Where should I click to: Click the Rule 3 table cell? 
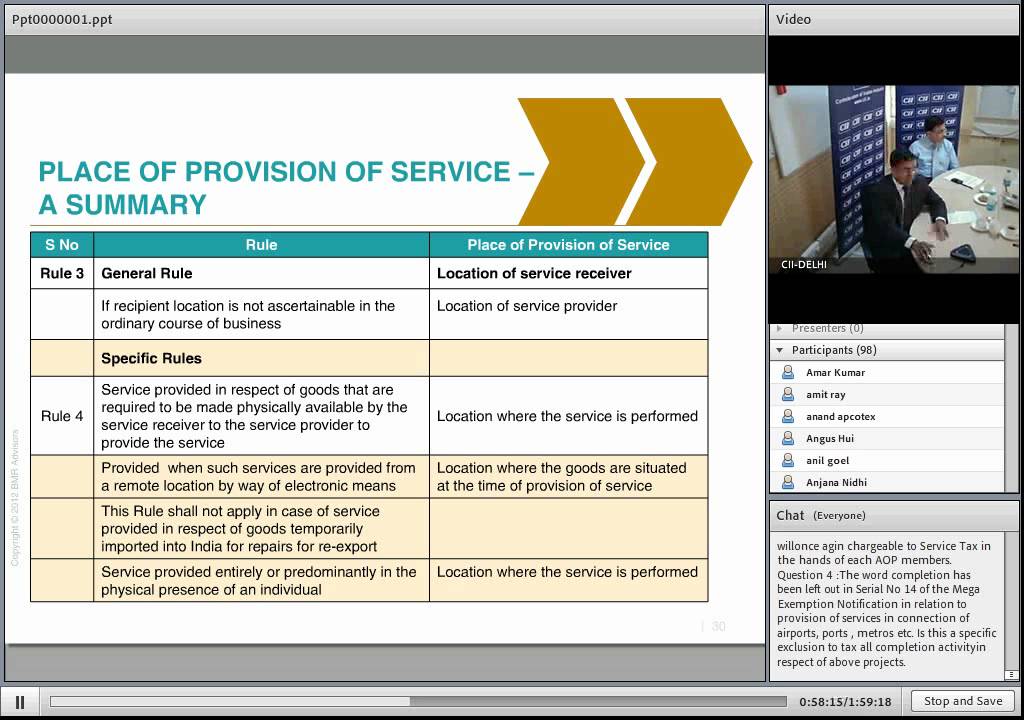point(62,273)
